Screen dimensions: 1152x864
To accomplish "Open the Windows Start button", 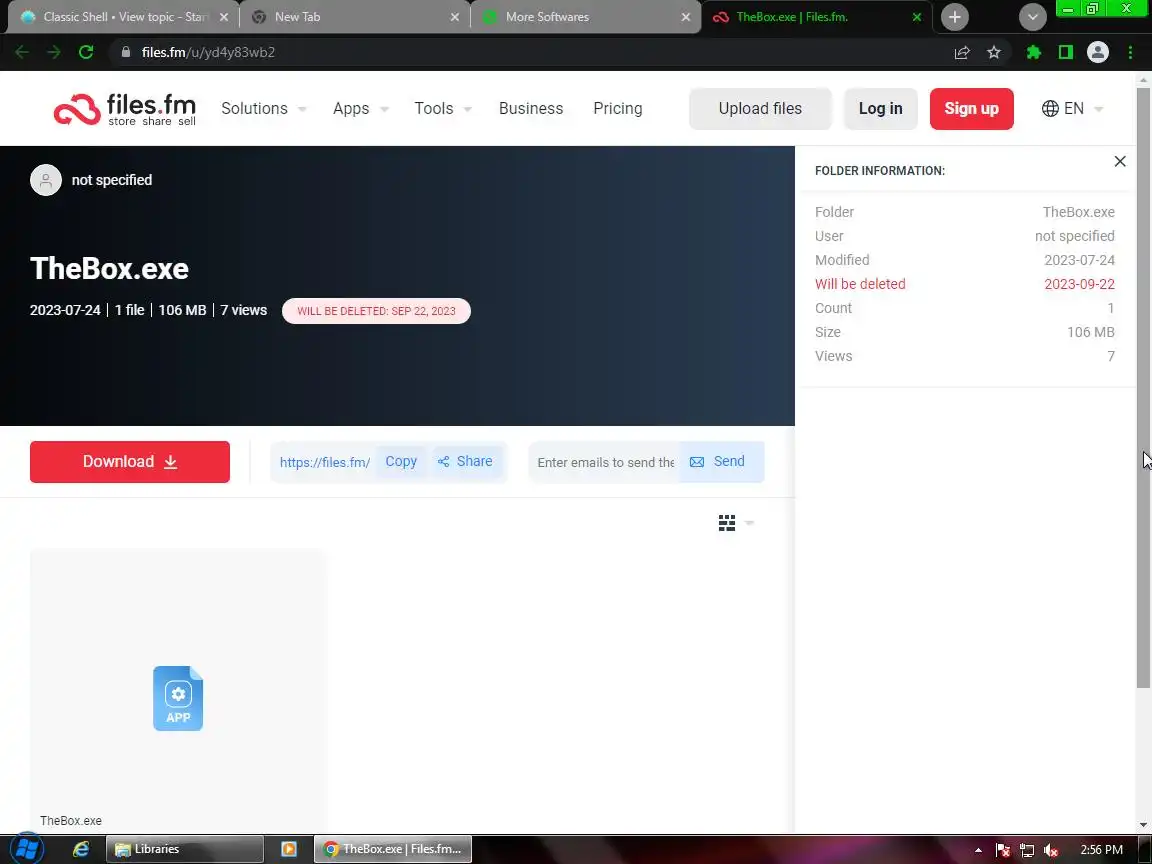I will [x=27, y=849].
